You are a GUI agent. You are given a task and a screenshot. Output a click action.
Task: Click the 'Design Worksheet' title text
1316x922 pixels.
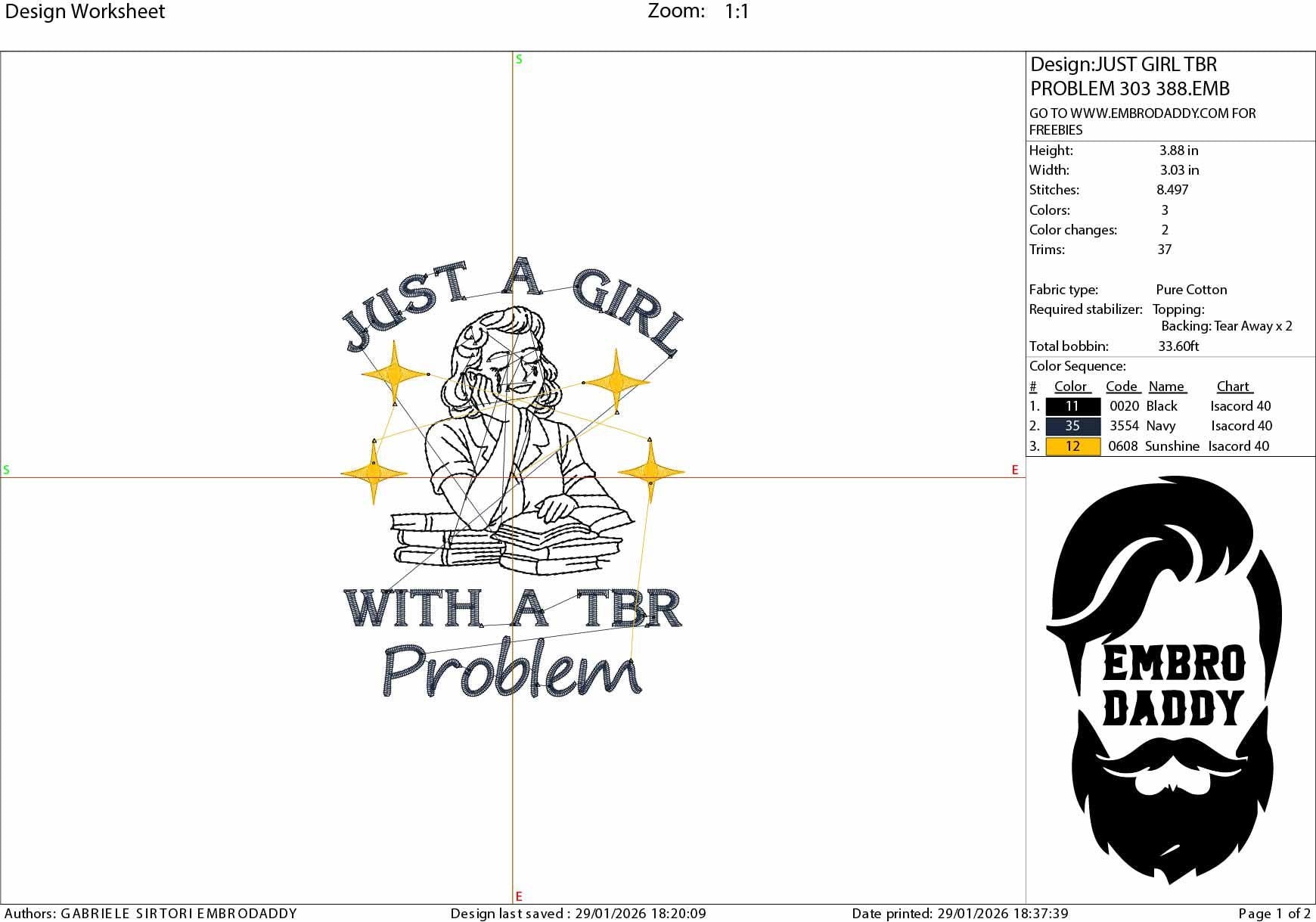(85, 11)
